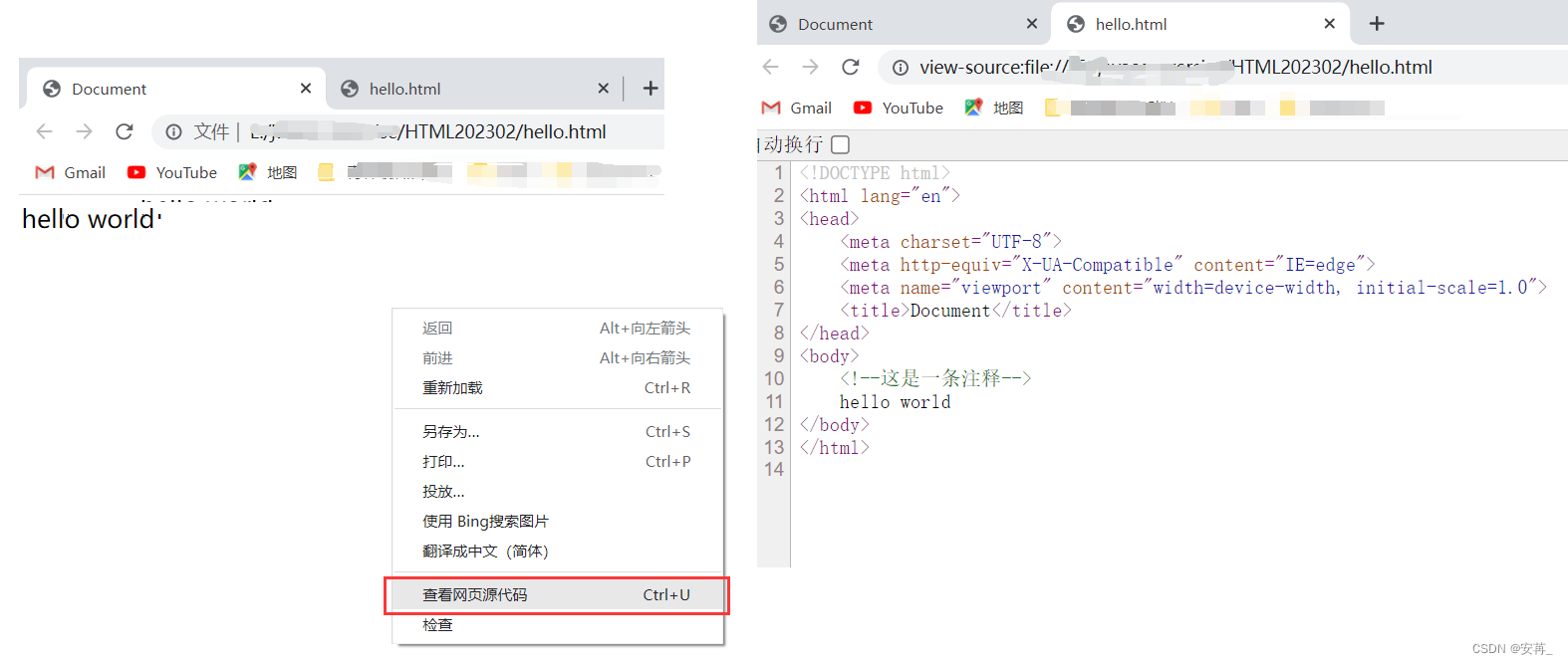Switch to Document tab in left browser
The height and width of the screenshot is (664, 1568).
click(175, 89)
